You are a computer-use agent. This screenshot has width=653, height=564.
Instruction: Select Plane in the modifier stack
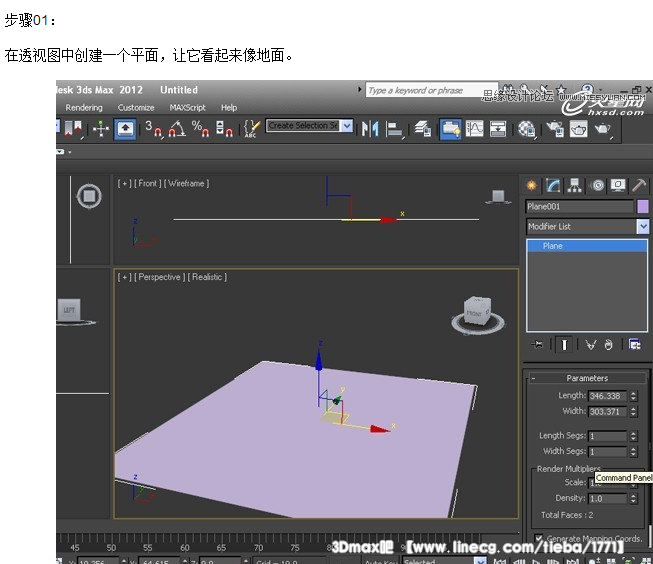tap(587, 246)
